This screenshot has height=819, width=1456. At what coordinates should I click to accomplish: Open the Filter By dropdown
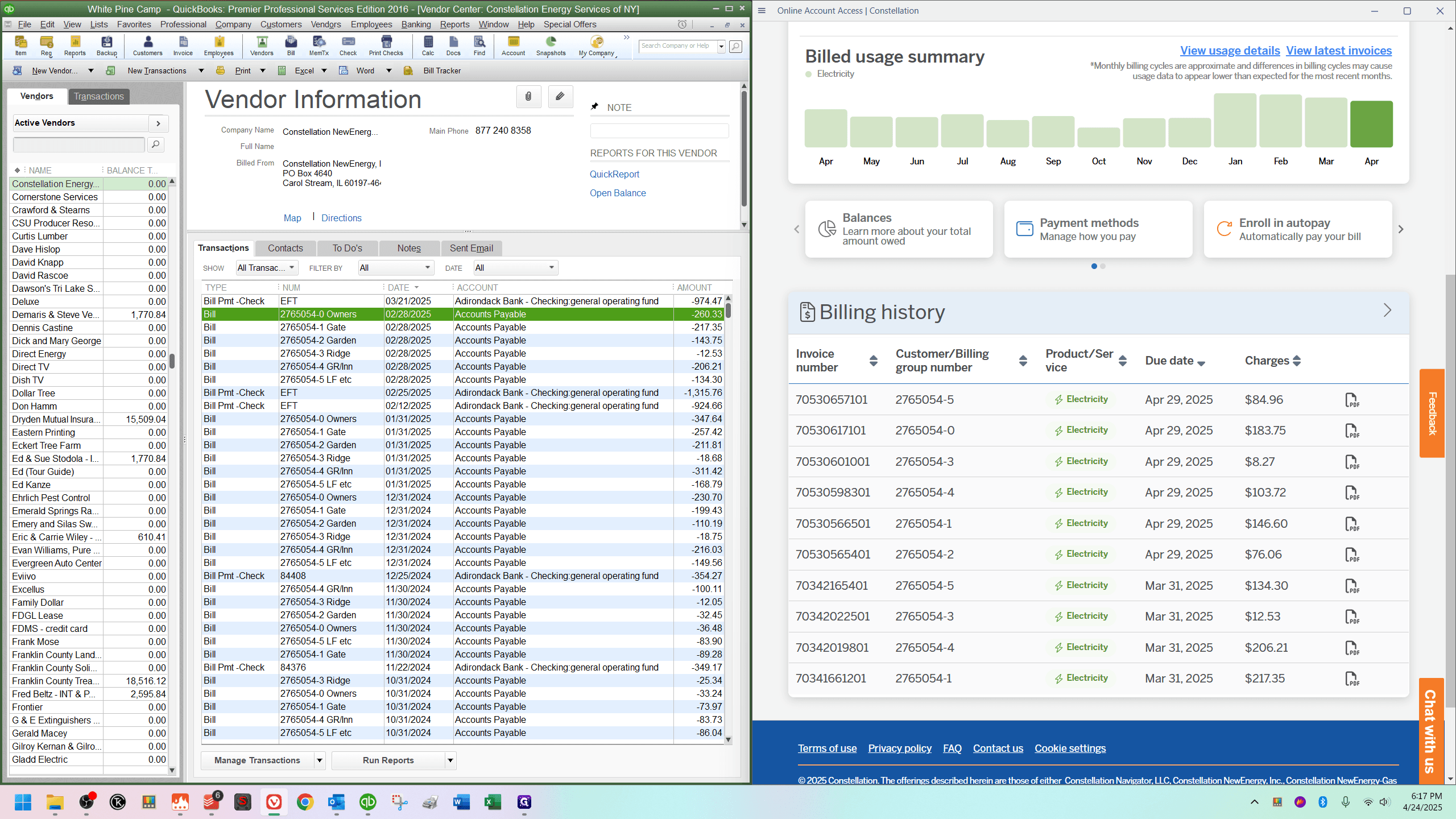coord(395,268)
